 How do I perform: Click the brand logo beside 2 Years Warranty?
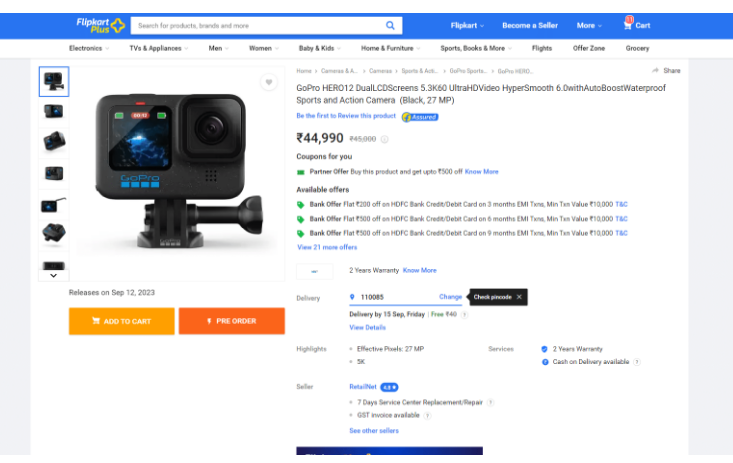click(315, 271)
